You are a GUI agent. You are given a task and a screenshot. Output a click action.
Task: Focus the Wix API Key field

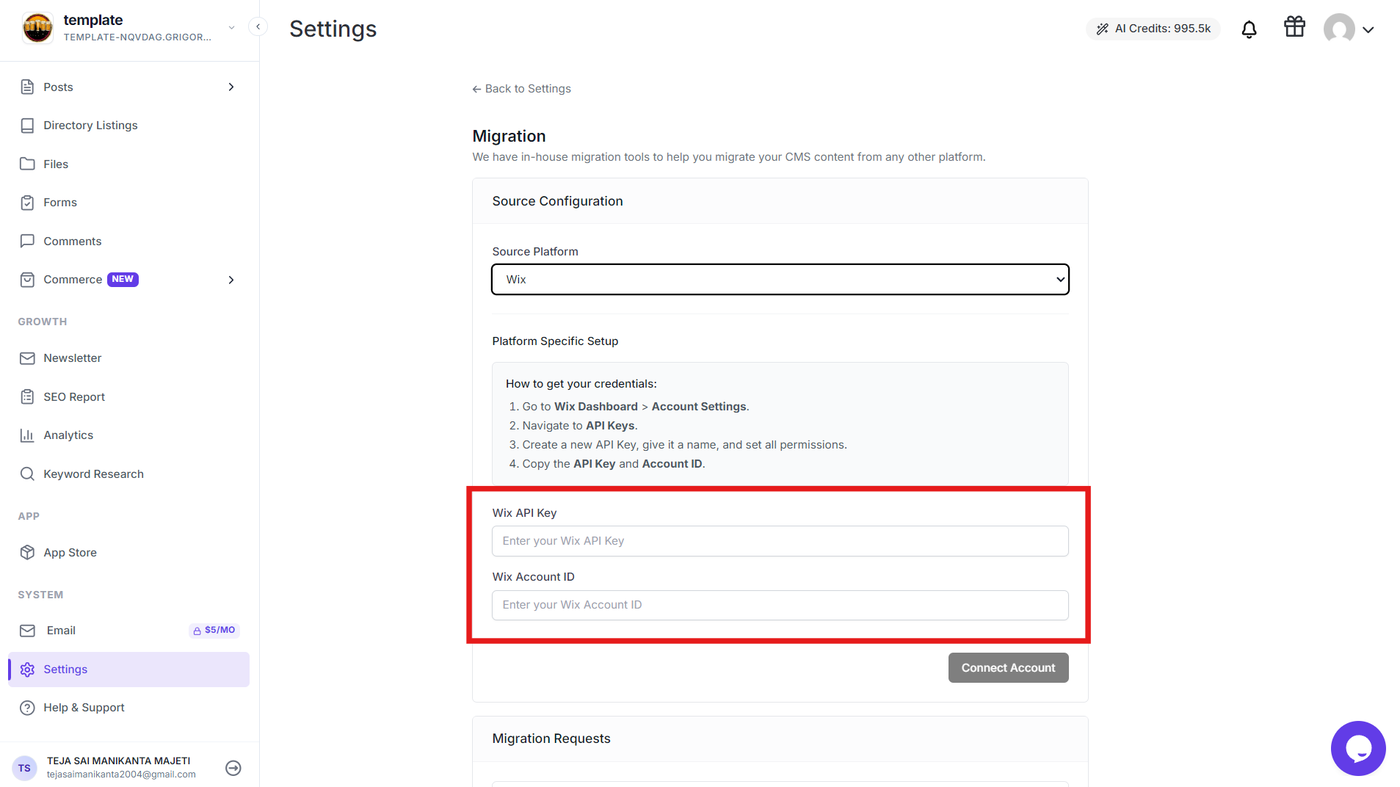pyautogui.click(x=780, y=541)
